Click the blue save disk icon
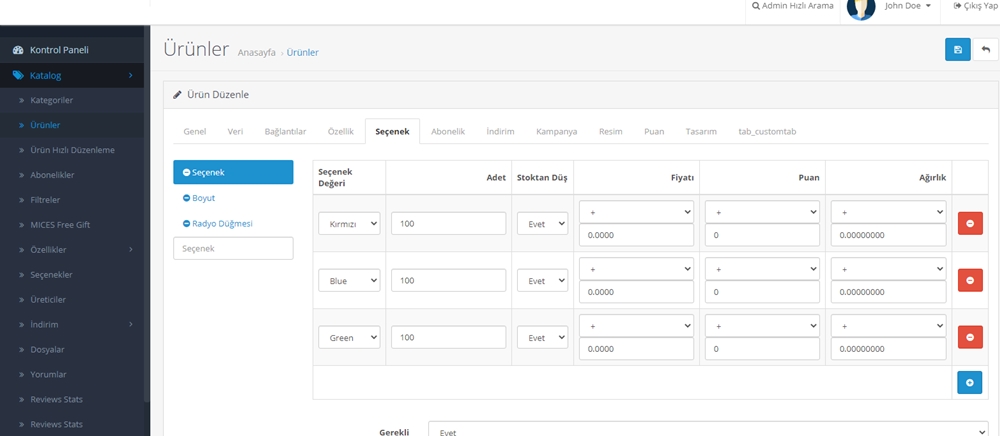 (x=957, y=50)
